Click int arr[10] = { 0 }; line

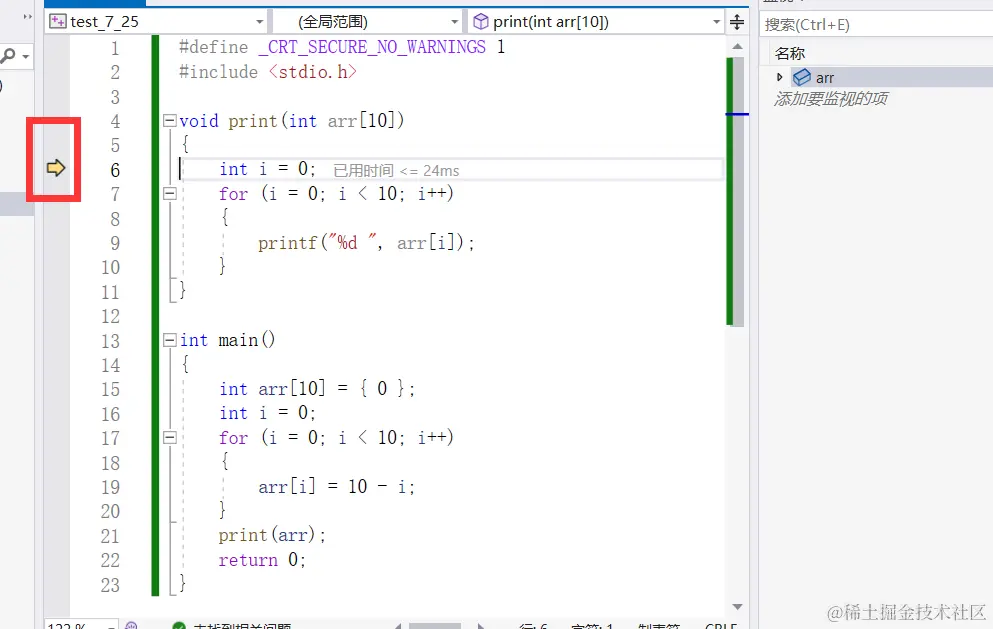[317, 388]
